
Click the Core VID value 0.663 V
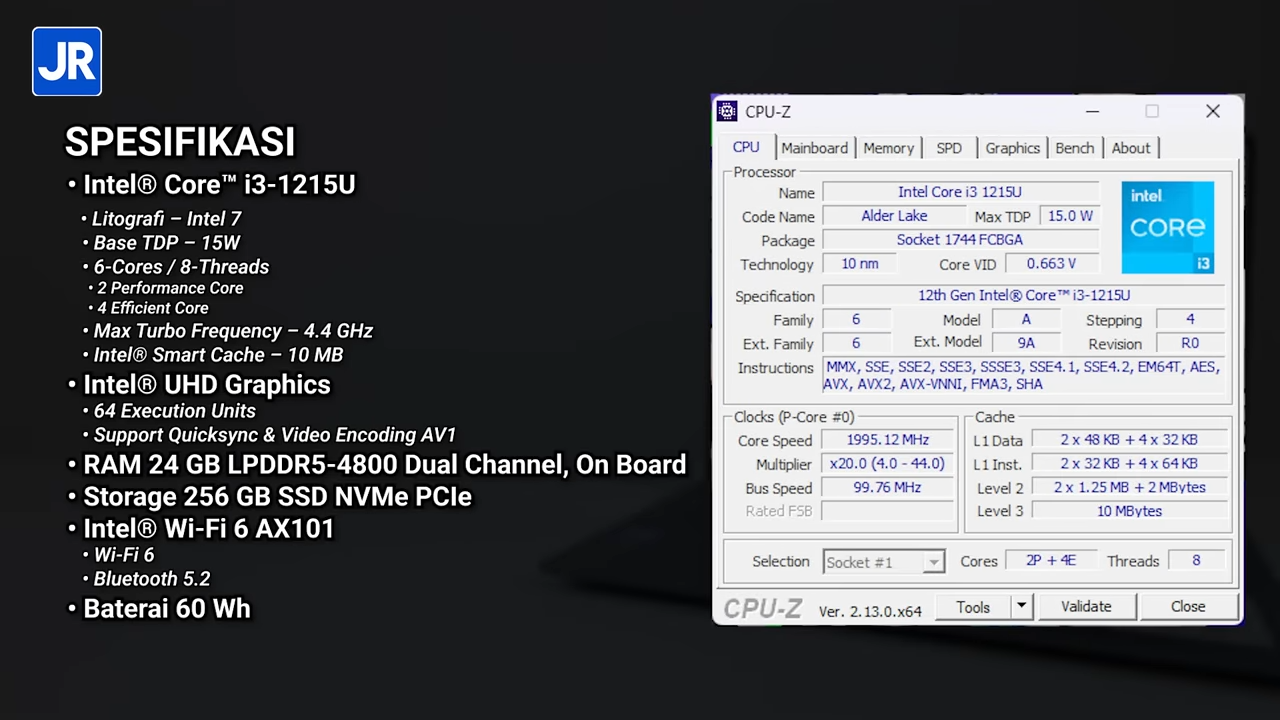click(x=1051, y=264)
